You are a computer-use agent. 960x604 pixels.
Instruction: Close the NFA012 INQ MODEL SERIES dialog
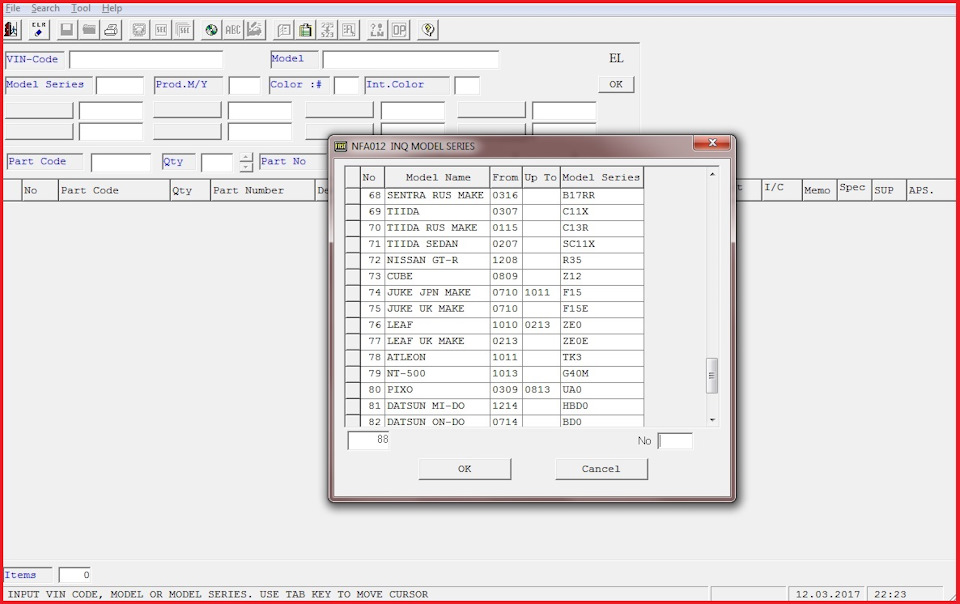[x=712, y=143]
